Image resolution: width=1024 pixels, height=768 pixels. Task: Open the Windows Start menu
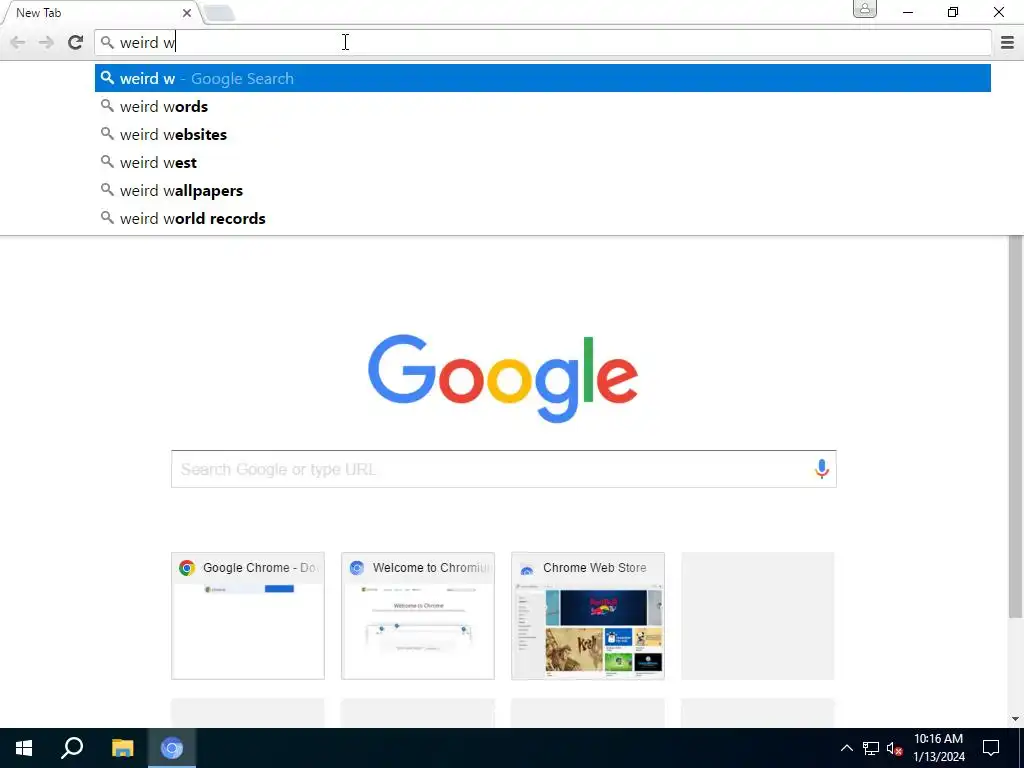pyautogui.click(x=24, y=748)
